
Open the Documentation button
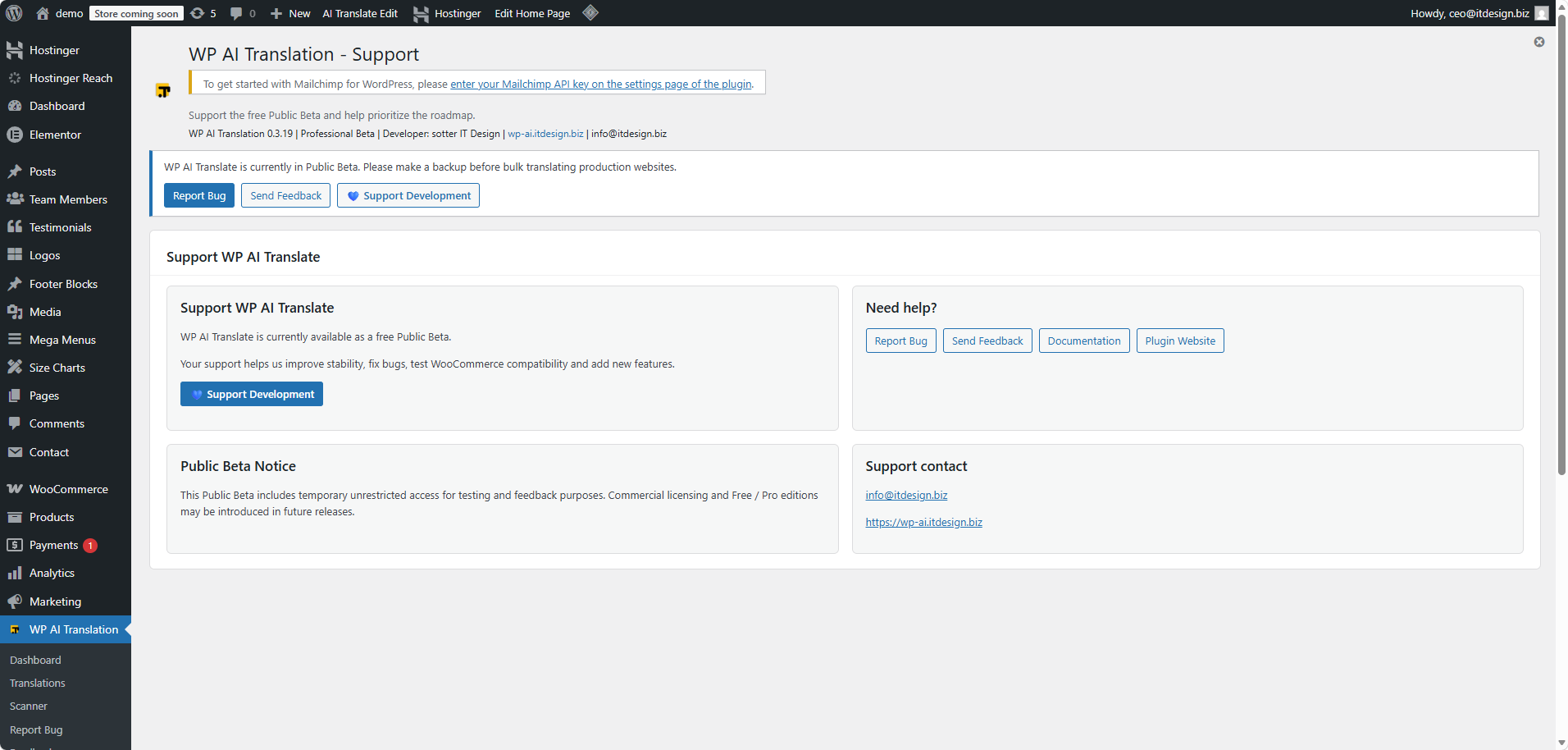[x=1084, y=341]
